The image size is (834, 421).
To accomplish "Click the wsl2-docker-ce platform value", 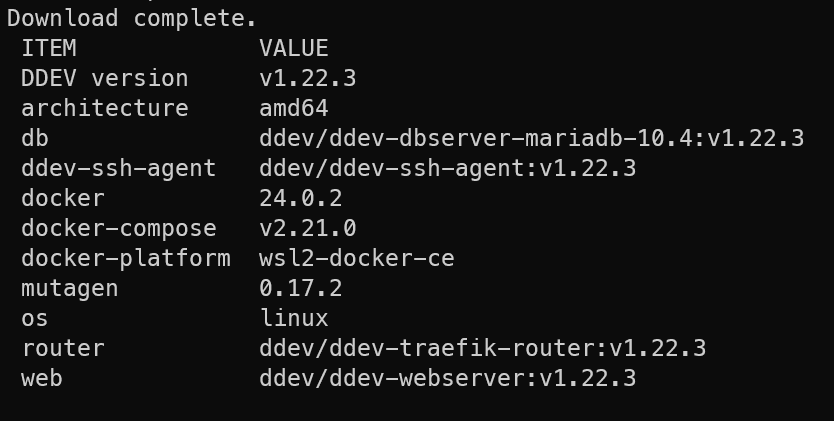I will (x=356, y=258).
